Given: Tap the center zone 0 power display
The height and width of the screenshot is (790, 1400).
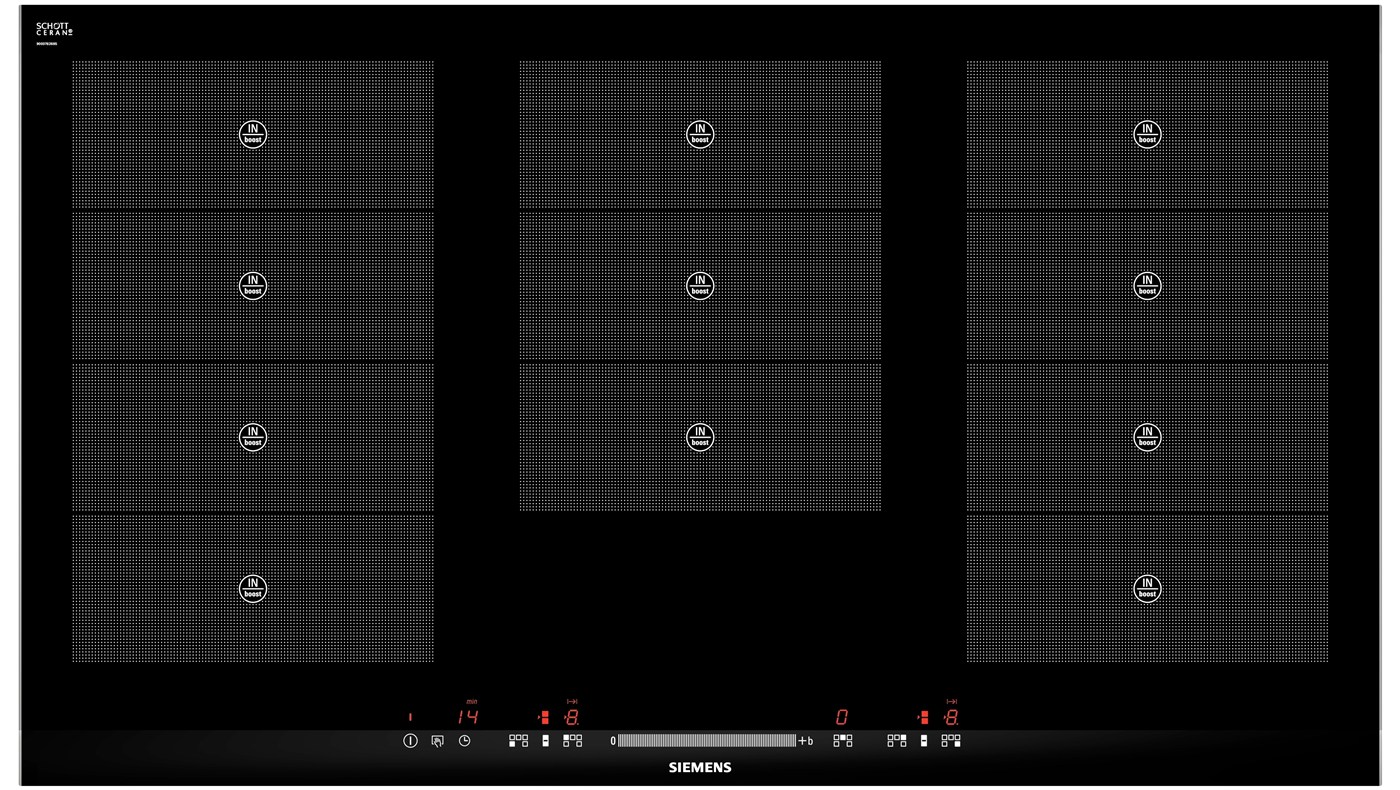Looking at the screenshot, I should pos(842,717).
